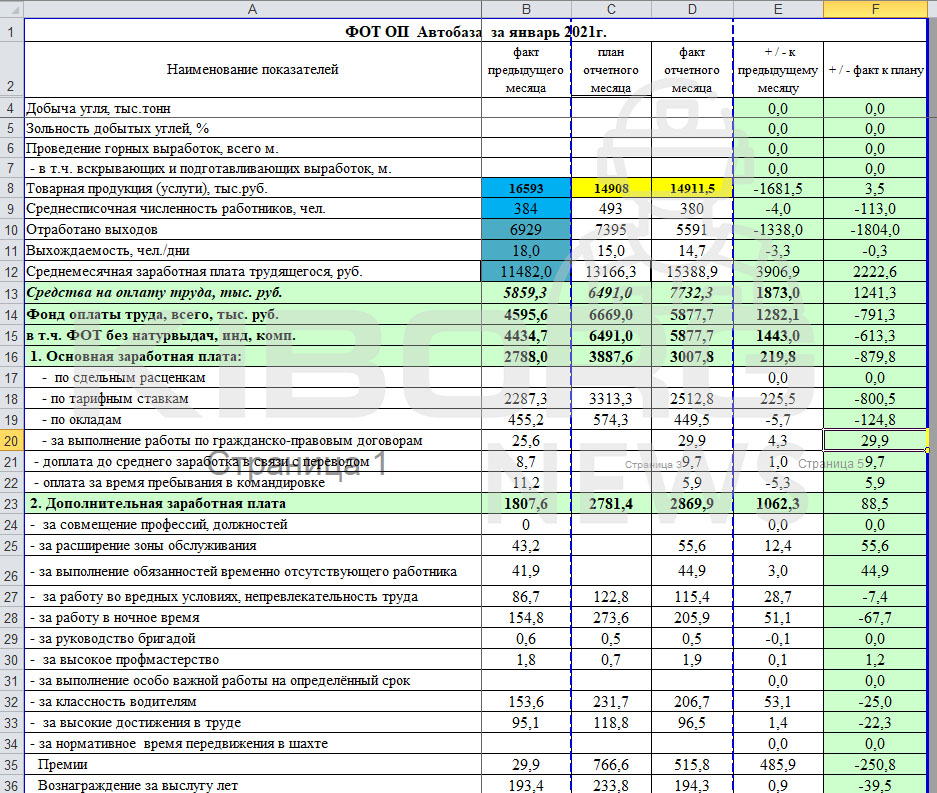The height and width of the screenshot is (793, 937).
Task: Click the value 766,6 in Премии row
Action: 611,764
